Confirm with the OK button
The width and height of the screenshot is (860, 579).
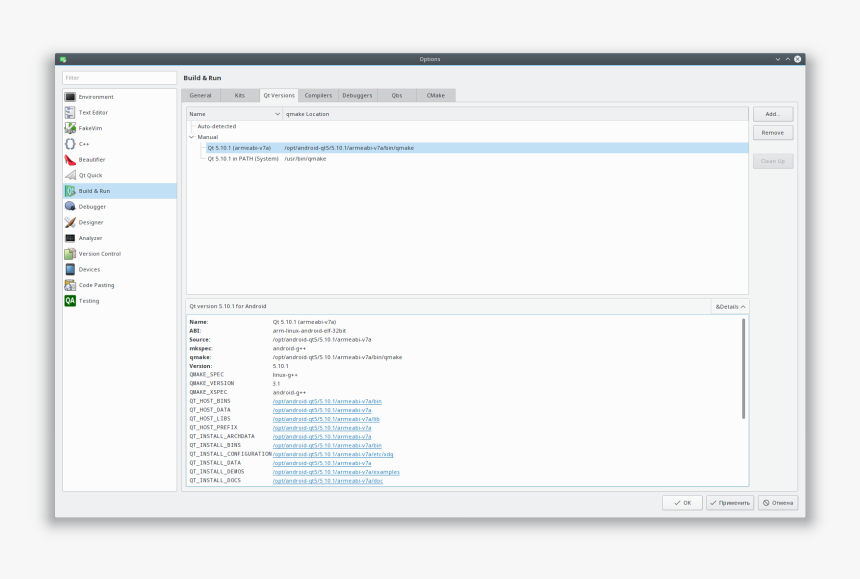coord(682,503)
